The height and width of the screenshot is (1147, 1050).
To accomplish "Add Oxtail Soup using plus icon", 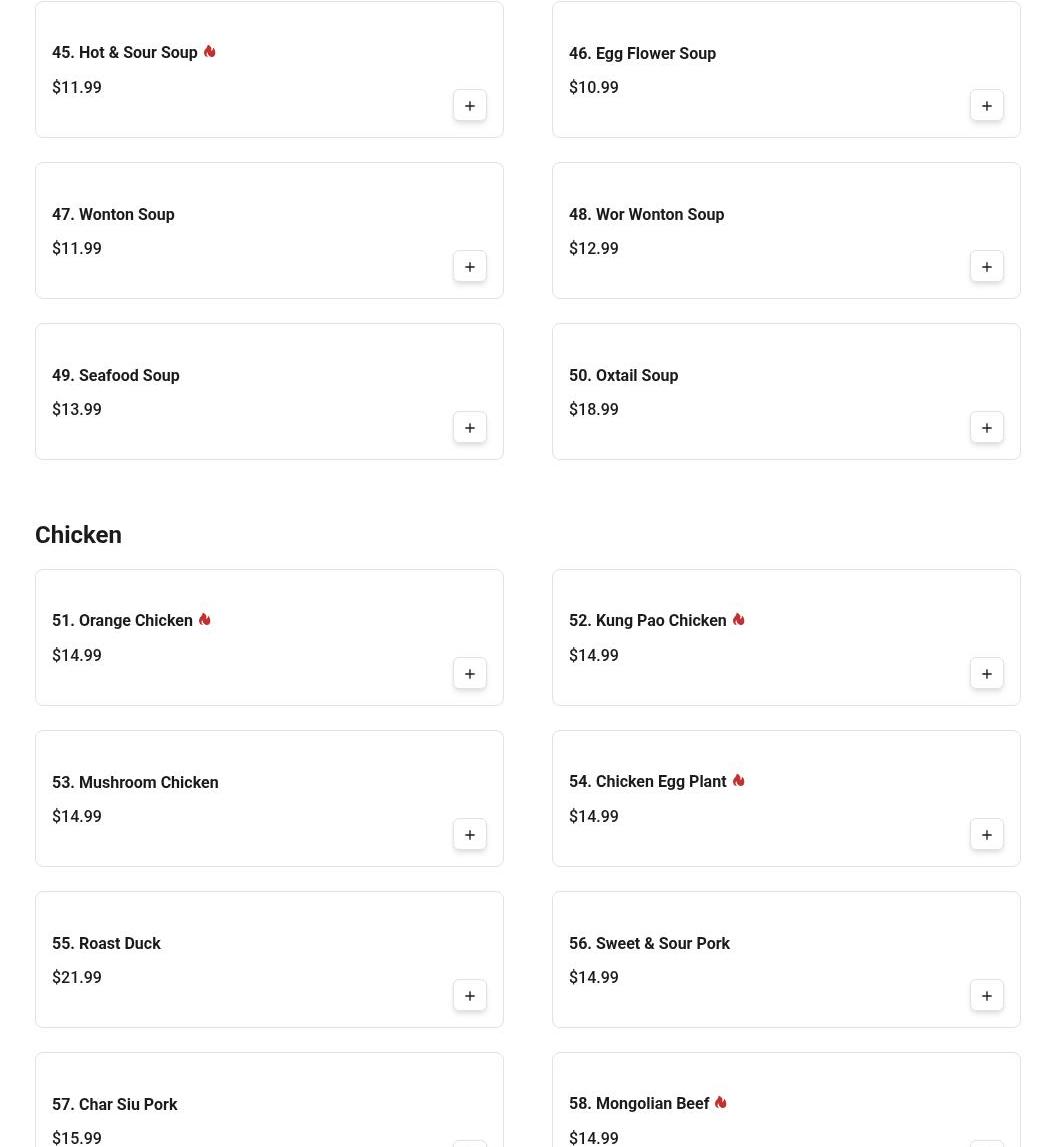I will click(986, 428).
